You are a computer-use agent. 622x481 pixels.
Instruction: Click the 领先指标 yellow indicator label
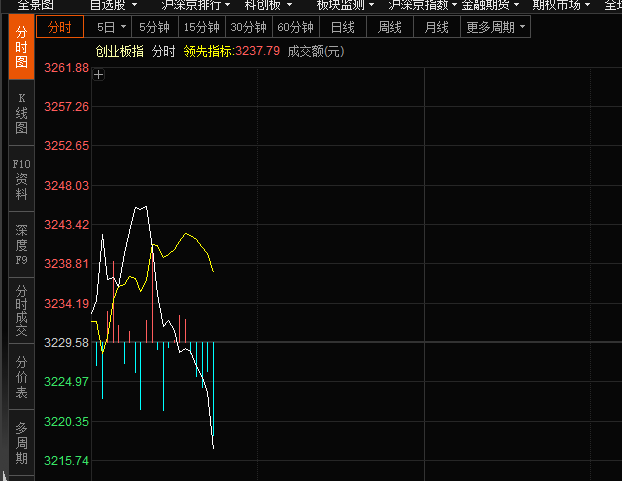tap(207, 51)
